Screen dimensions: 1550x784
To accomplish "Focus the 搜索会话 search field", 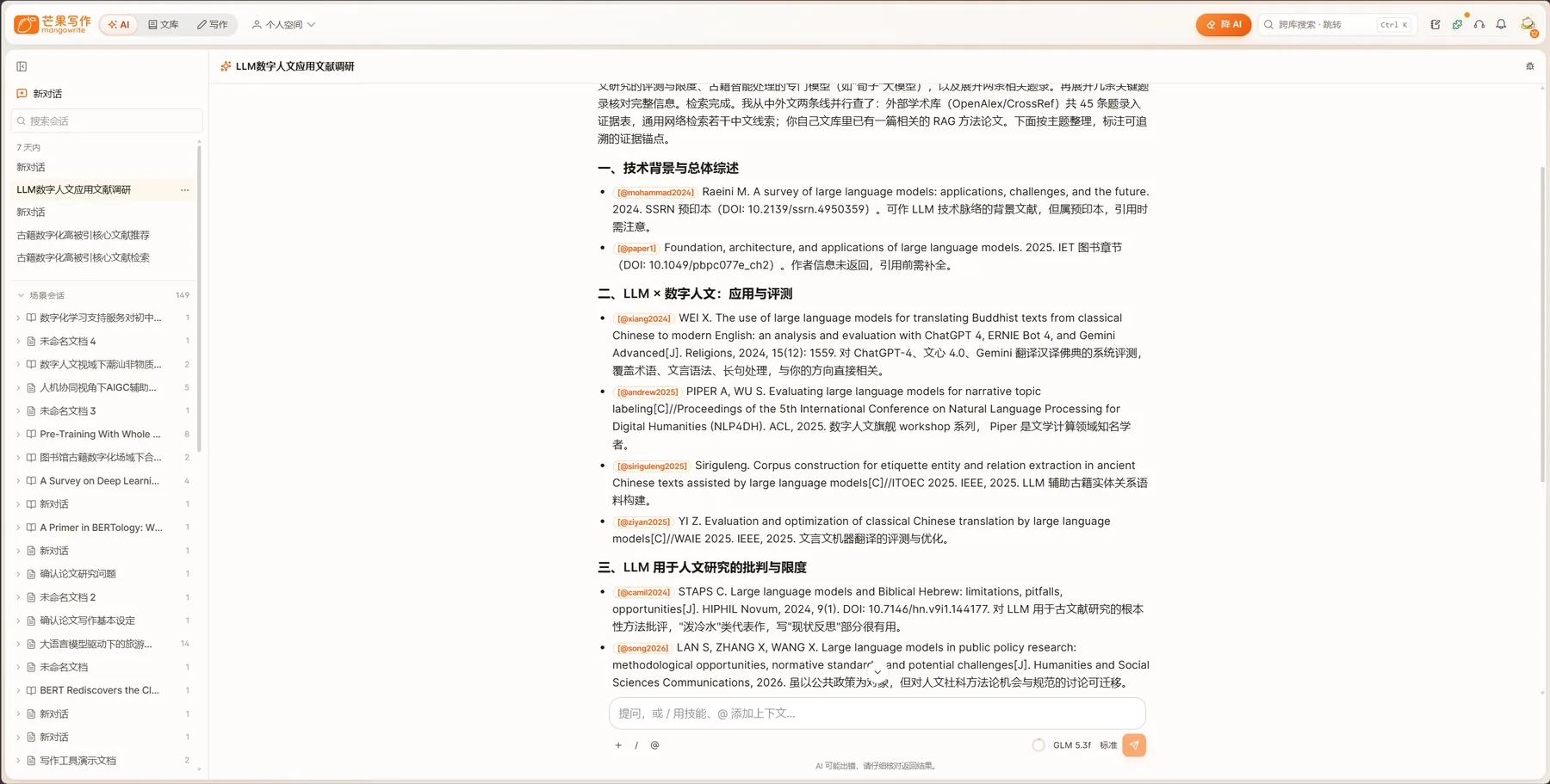I will pyautogui.click(x=107, y=121).
